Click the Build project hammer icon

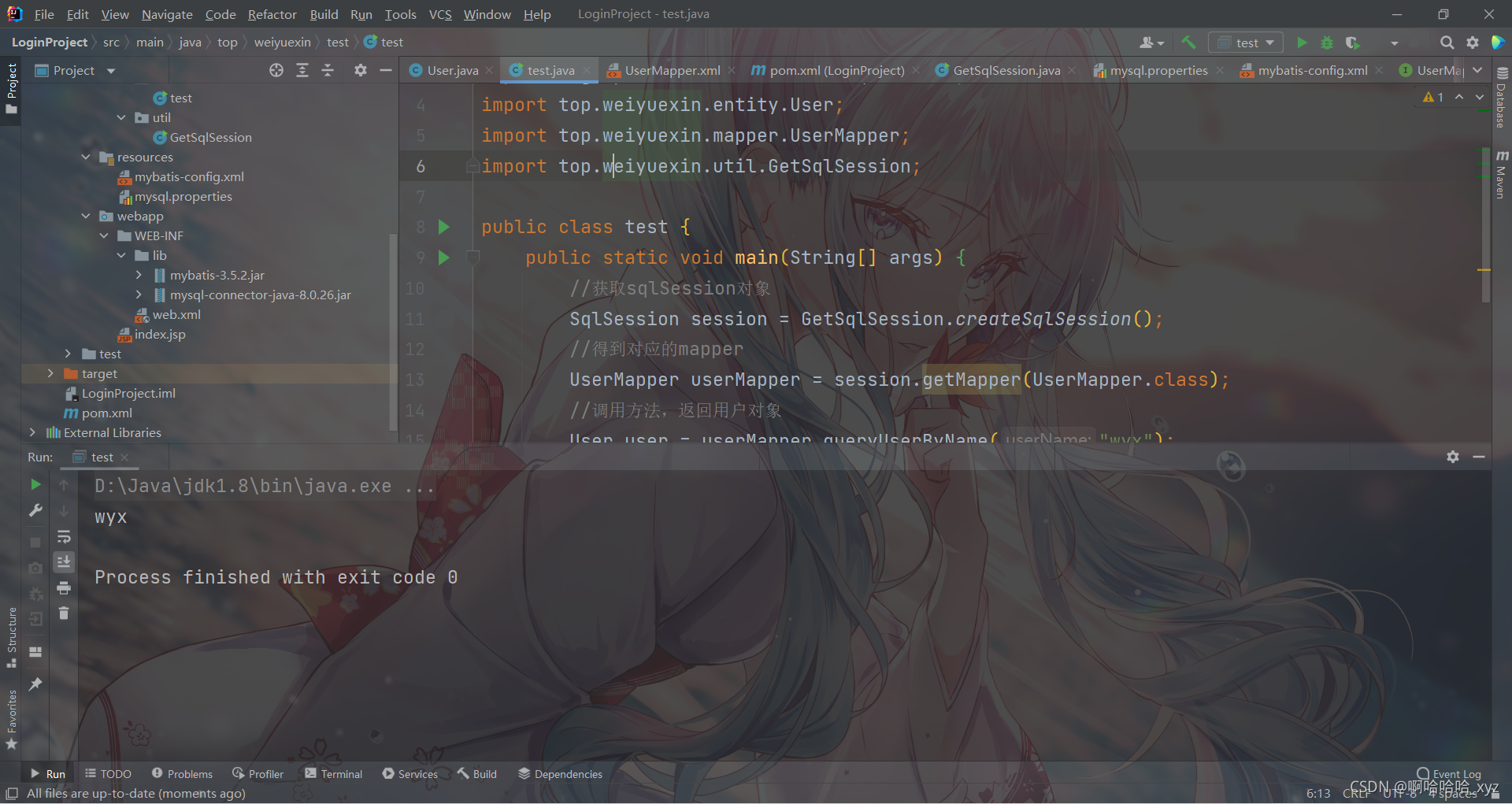click(1188, 43)
